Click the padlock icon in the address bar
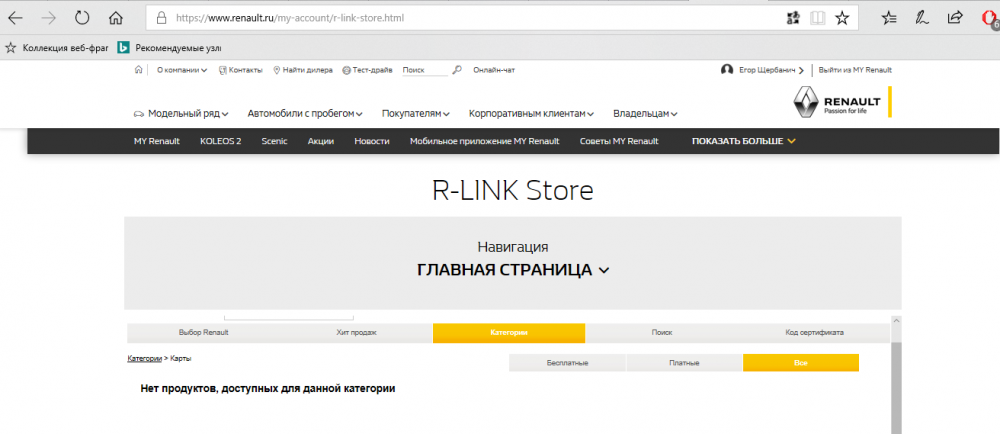The image size is (1000, 434). (161, 18)
